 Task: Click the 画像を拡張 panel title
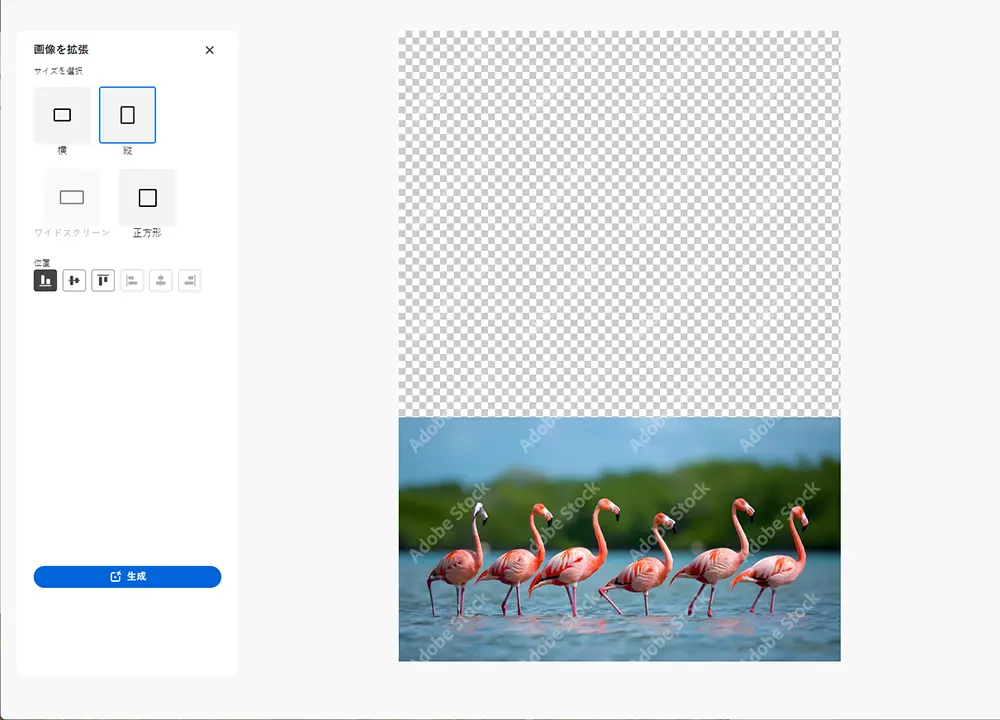tap(61, 49)
